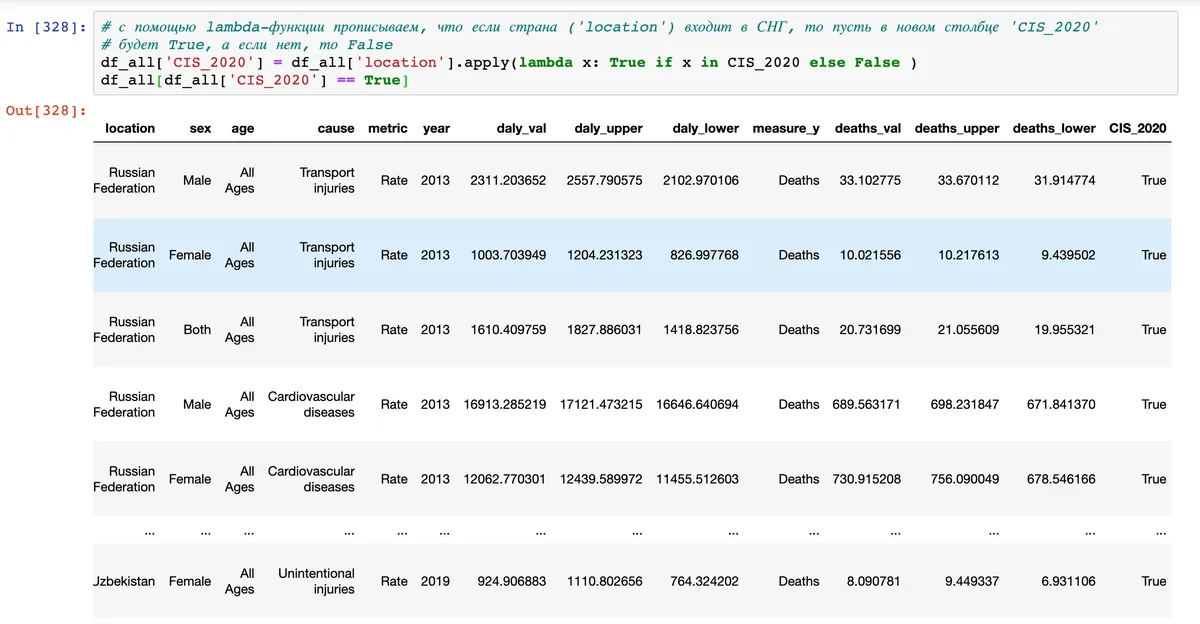1200x624 pixels.
Task: Click the code line assigning df_all['CIS_2020']
Action: point(500,62)
